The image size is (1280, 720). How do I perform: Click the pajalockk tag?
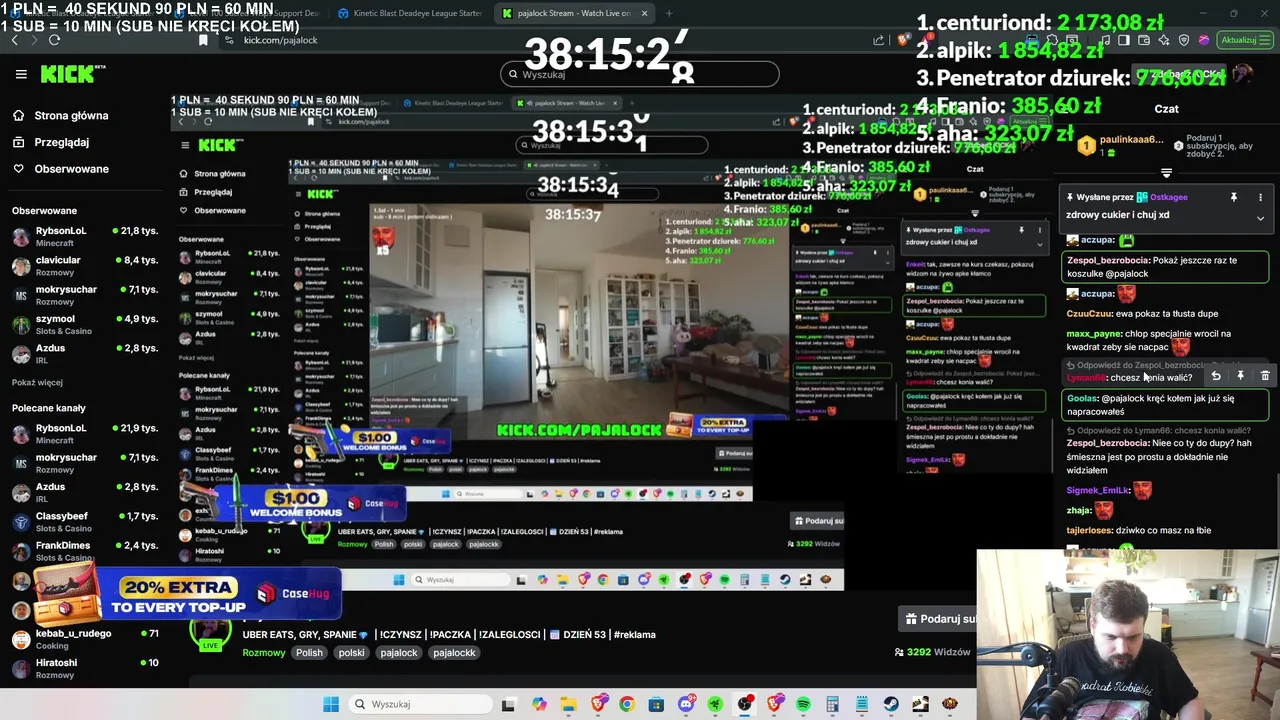(x=454, y=653)
